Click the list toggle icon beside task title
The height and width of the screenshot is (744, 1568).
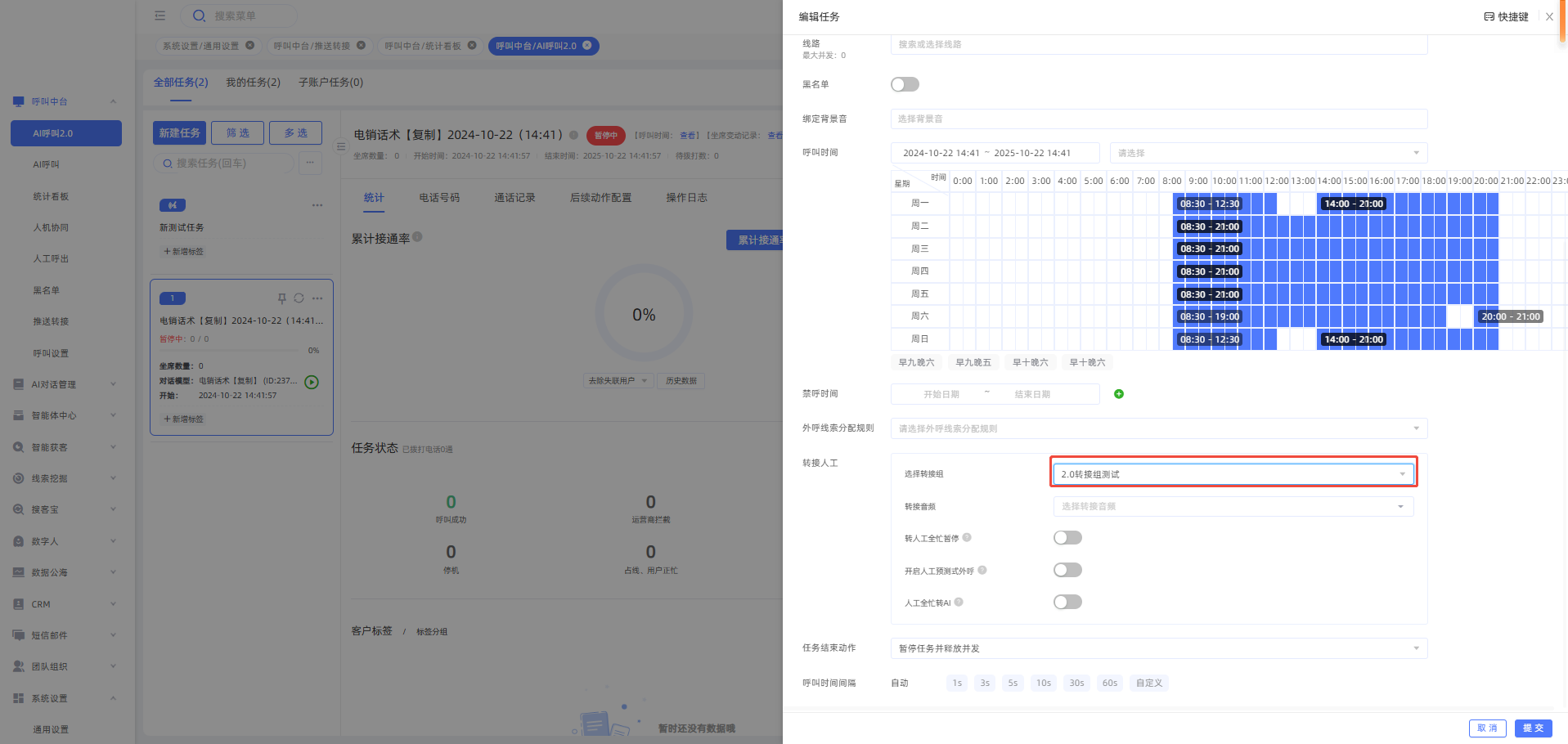[x=341, y=146]
